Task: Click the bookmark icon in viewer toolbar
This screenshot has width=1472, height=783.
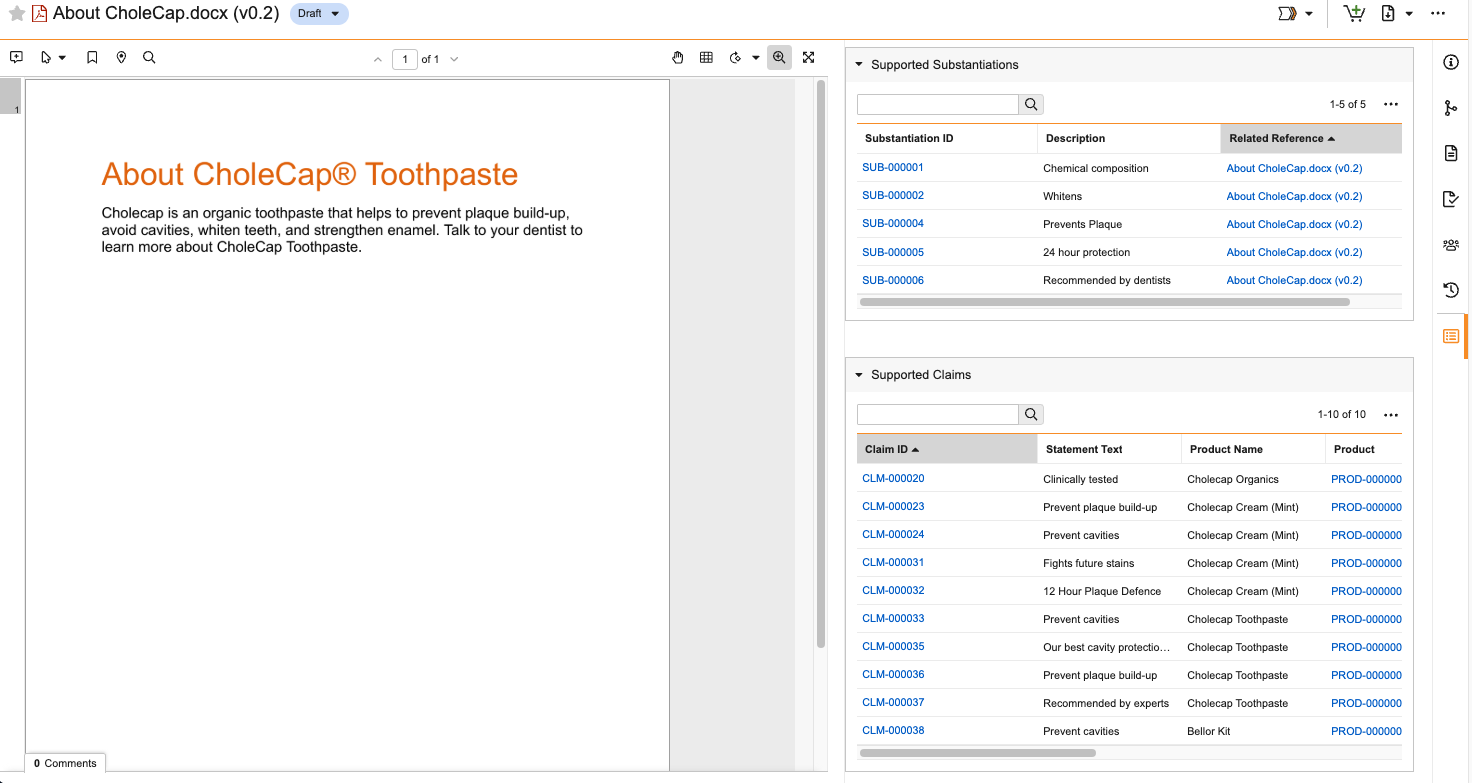Action: pyautogui.click(x=92, y=58)
